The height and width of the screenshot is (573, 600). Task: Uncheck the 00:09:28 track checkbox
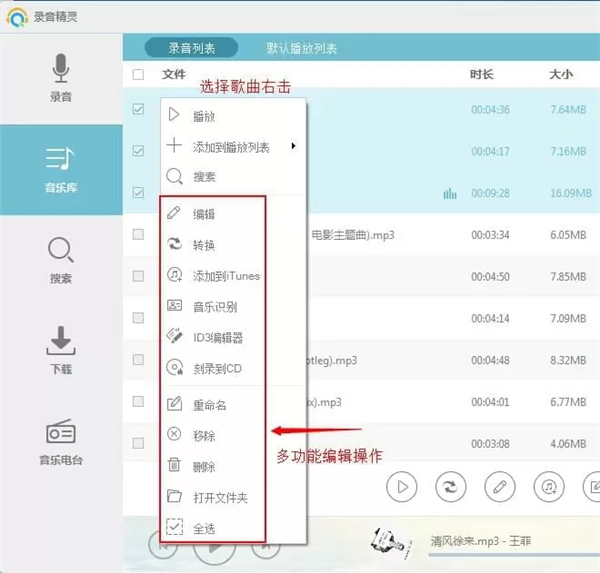[x=138, y=193]
